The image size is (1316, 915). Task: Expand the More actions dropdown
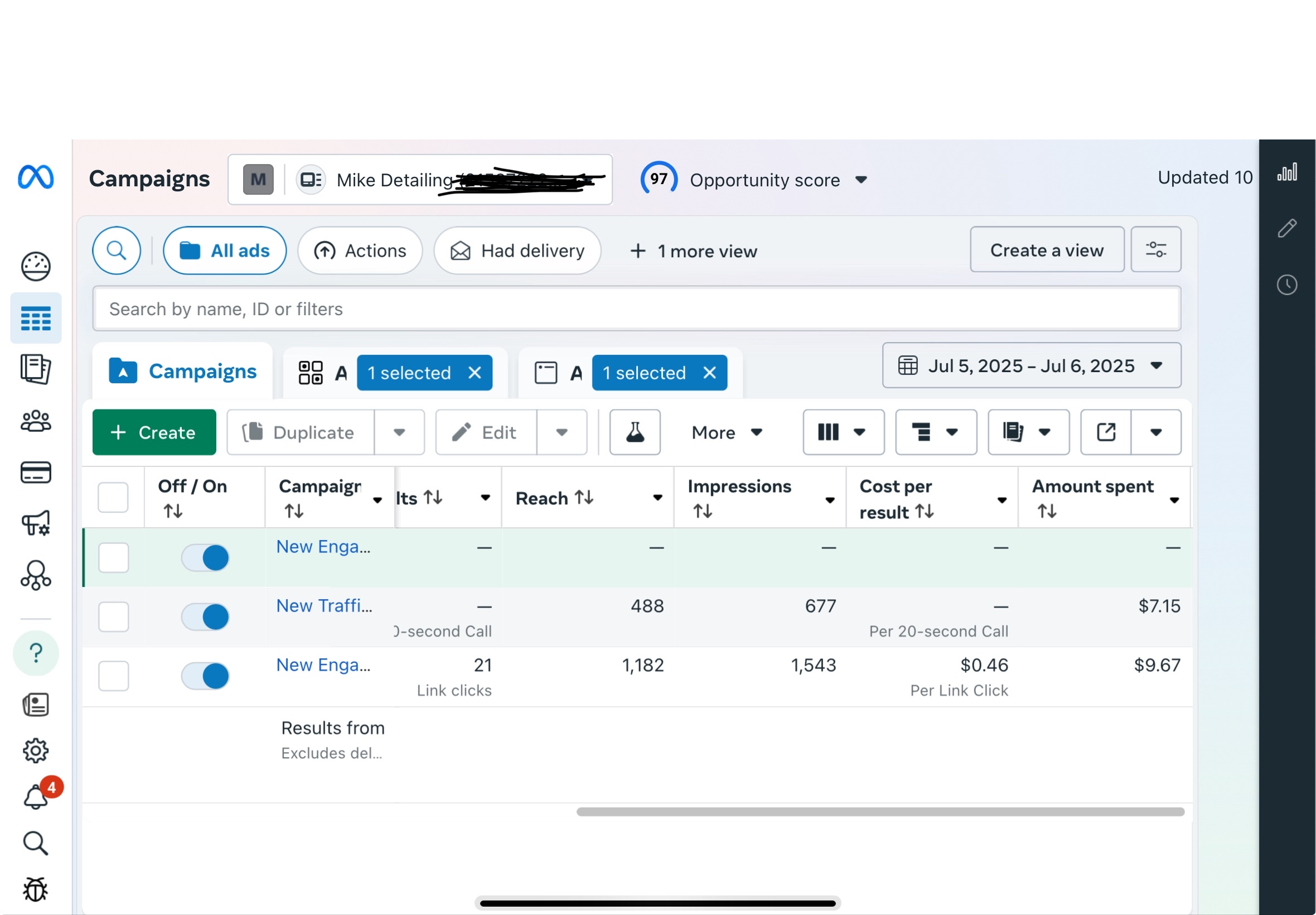tap(726, 432)
